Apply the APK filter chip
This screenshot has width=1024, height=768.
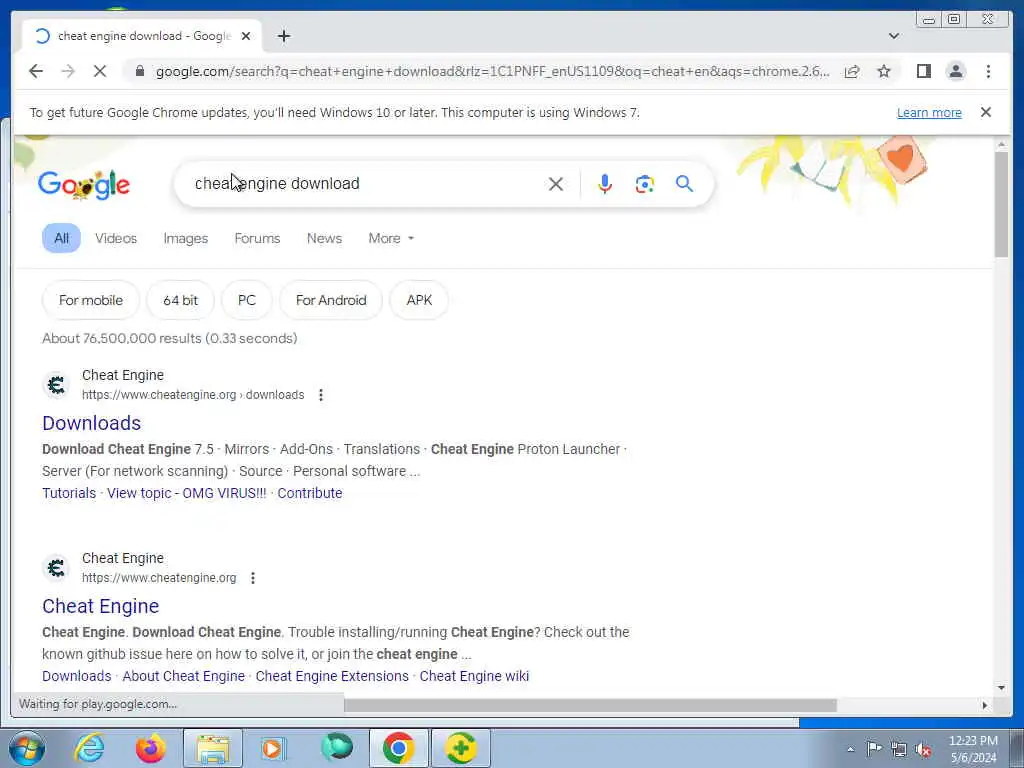pos(419,300)
